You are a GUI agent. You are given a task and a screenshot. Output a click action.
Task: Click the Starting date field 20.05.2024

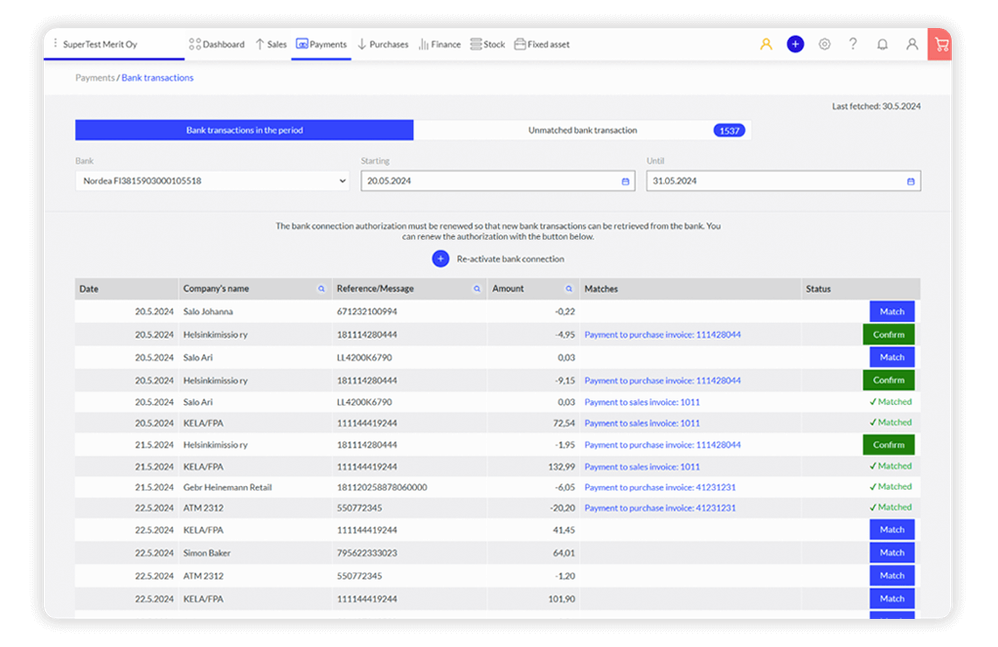(x=498, y=181)
